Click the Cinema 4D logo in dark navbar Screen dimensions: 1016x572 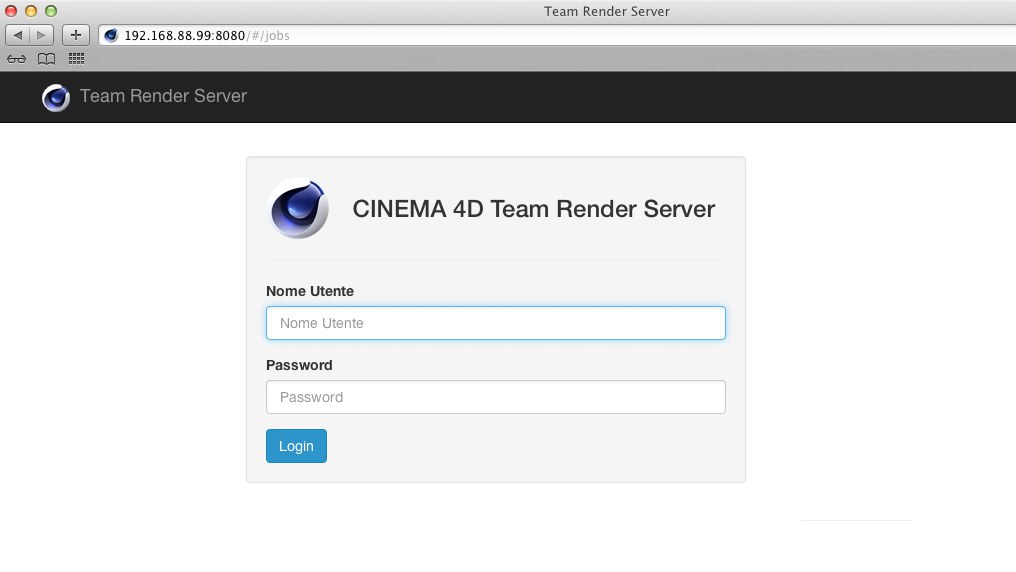(56, 98)
